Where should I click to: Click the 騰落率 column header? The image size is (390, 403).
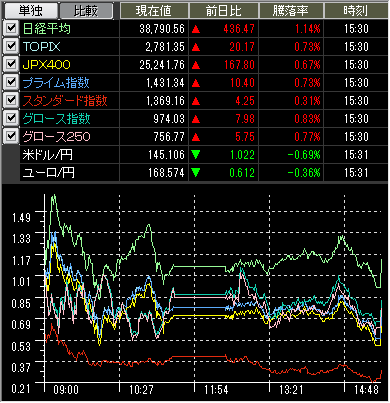(291, 11)
